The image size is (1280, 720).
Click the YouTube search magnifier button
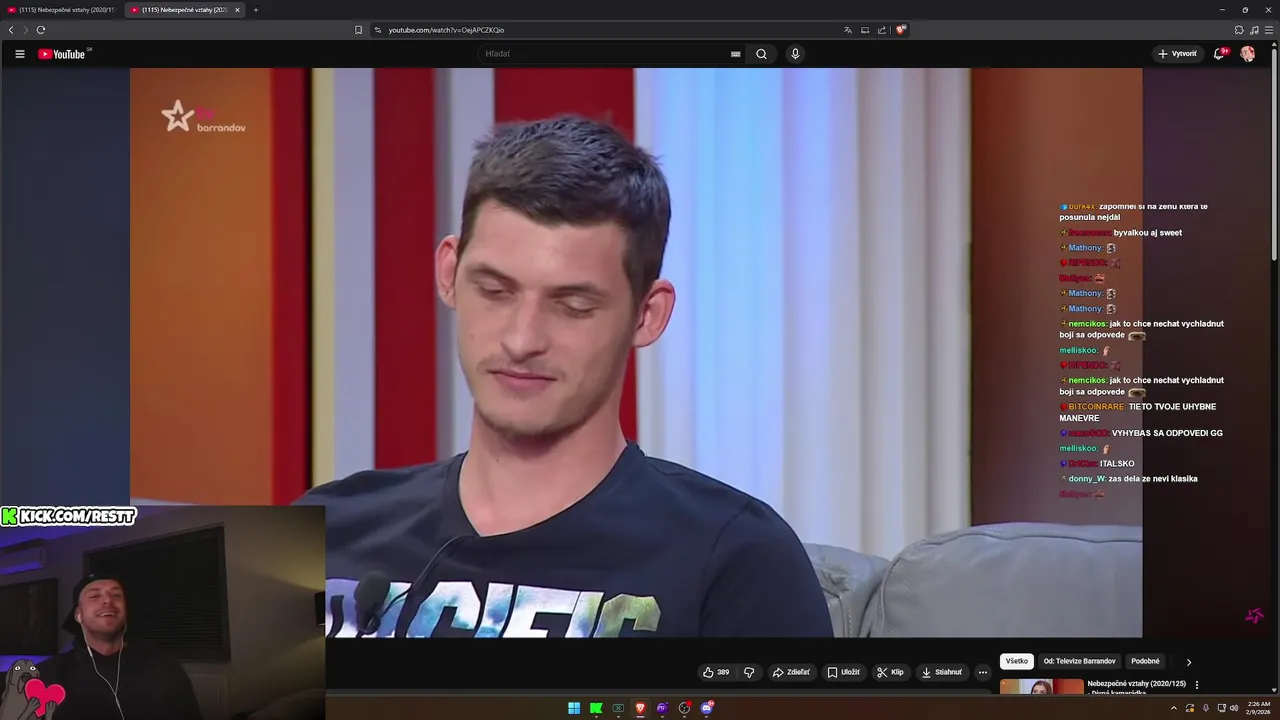click(761, 54)
